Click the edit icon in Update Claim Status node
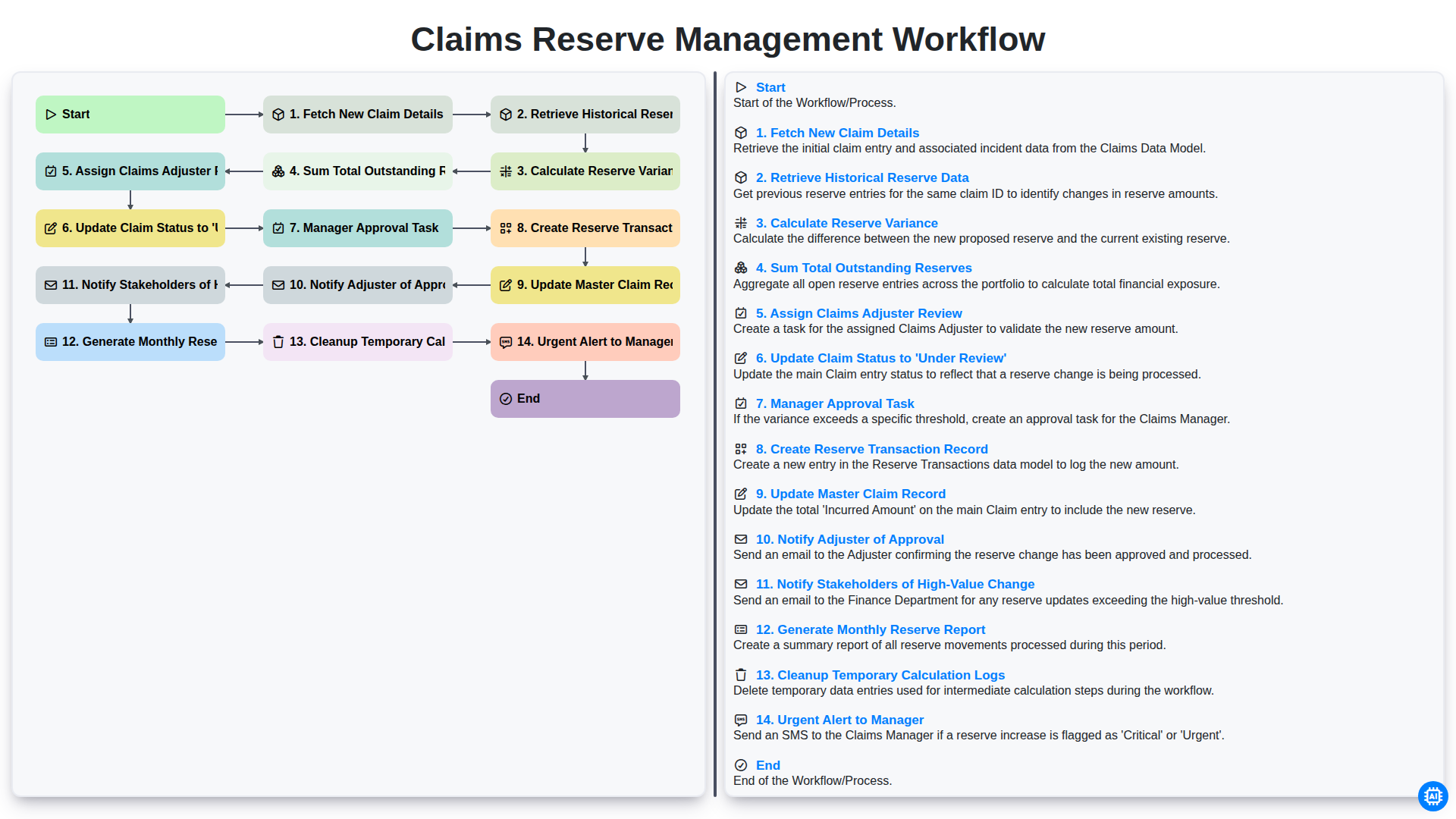 51,228
